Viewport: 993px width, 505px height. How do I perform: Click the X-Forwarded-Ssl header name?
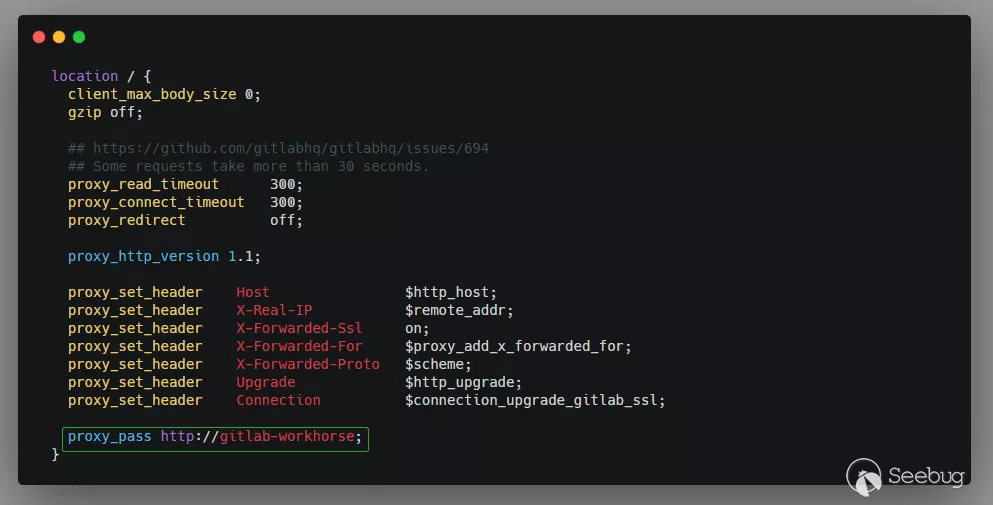pos(299,328)
